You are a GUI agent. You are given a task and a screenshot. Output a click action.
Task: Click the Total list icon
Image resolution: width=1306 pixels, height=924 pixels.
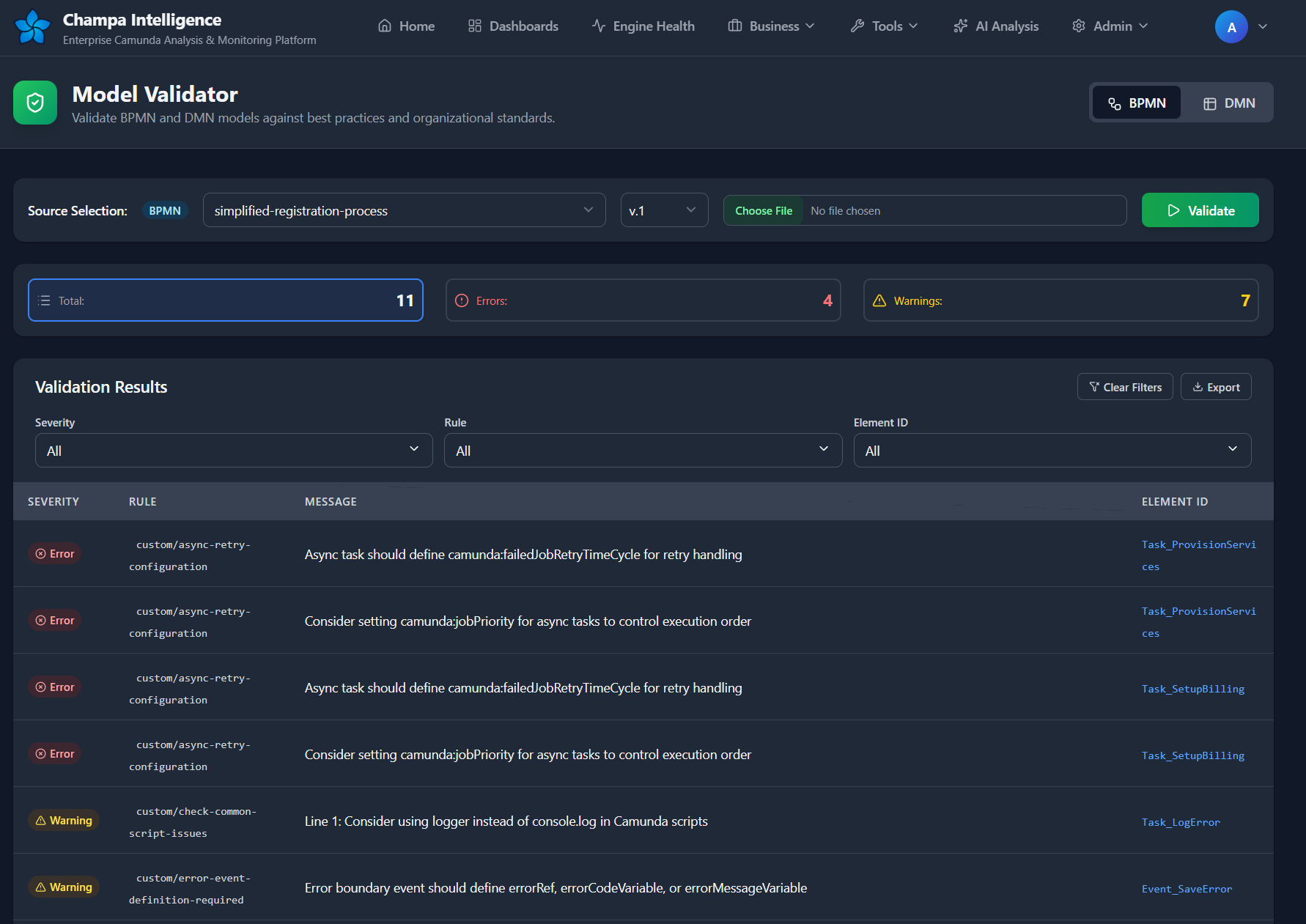(x=45, y=300)
